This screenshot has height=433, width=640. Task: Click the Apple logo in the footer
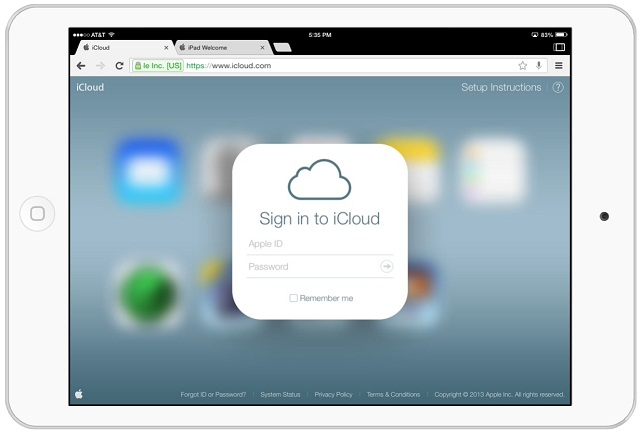pos(79,394)
